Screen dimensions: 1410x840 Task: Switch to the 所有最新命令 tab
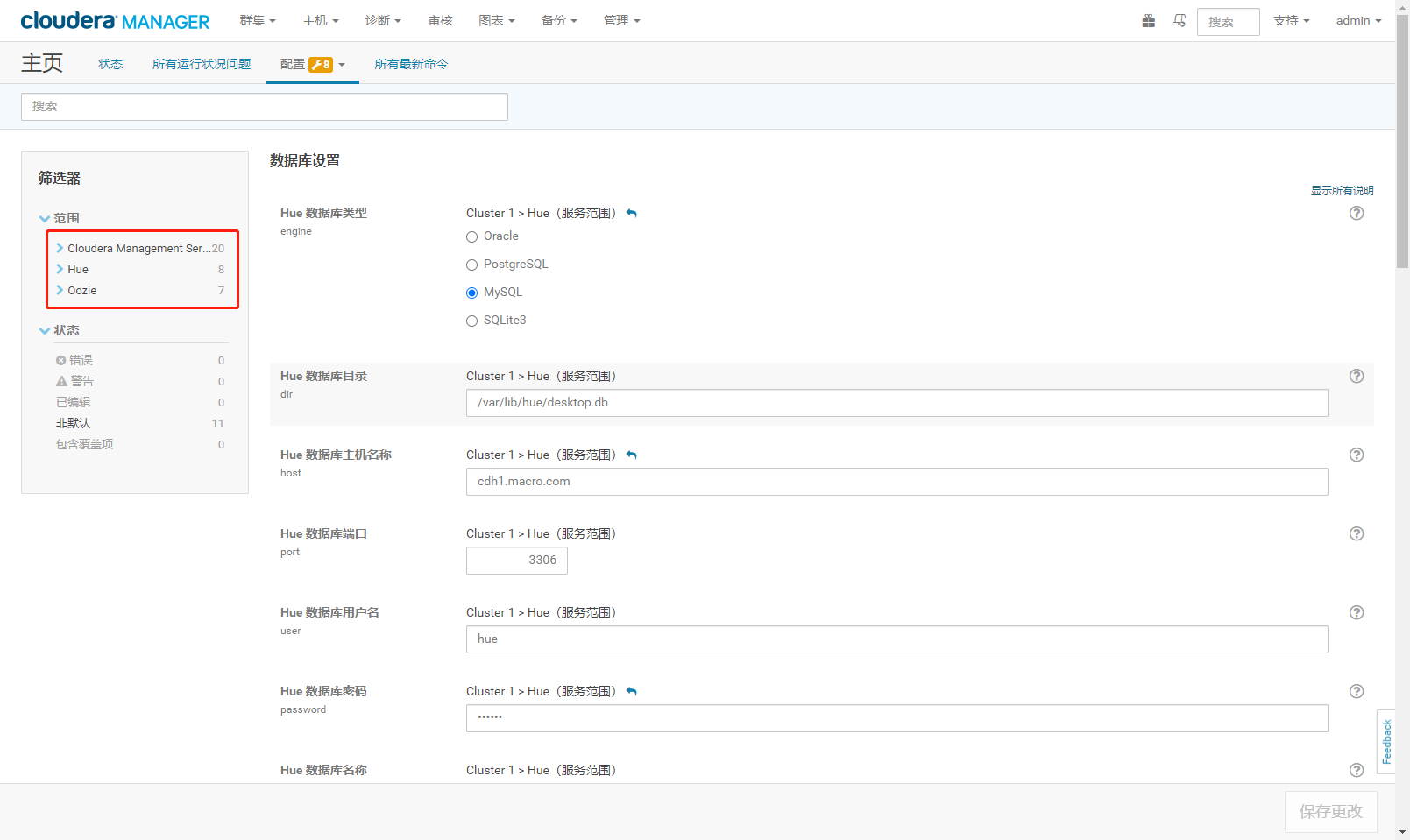(411, 64)
